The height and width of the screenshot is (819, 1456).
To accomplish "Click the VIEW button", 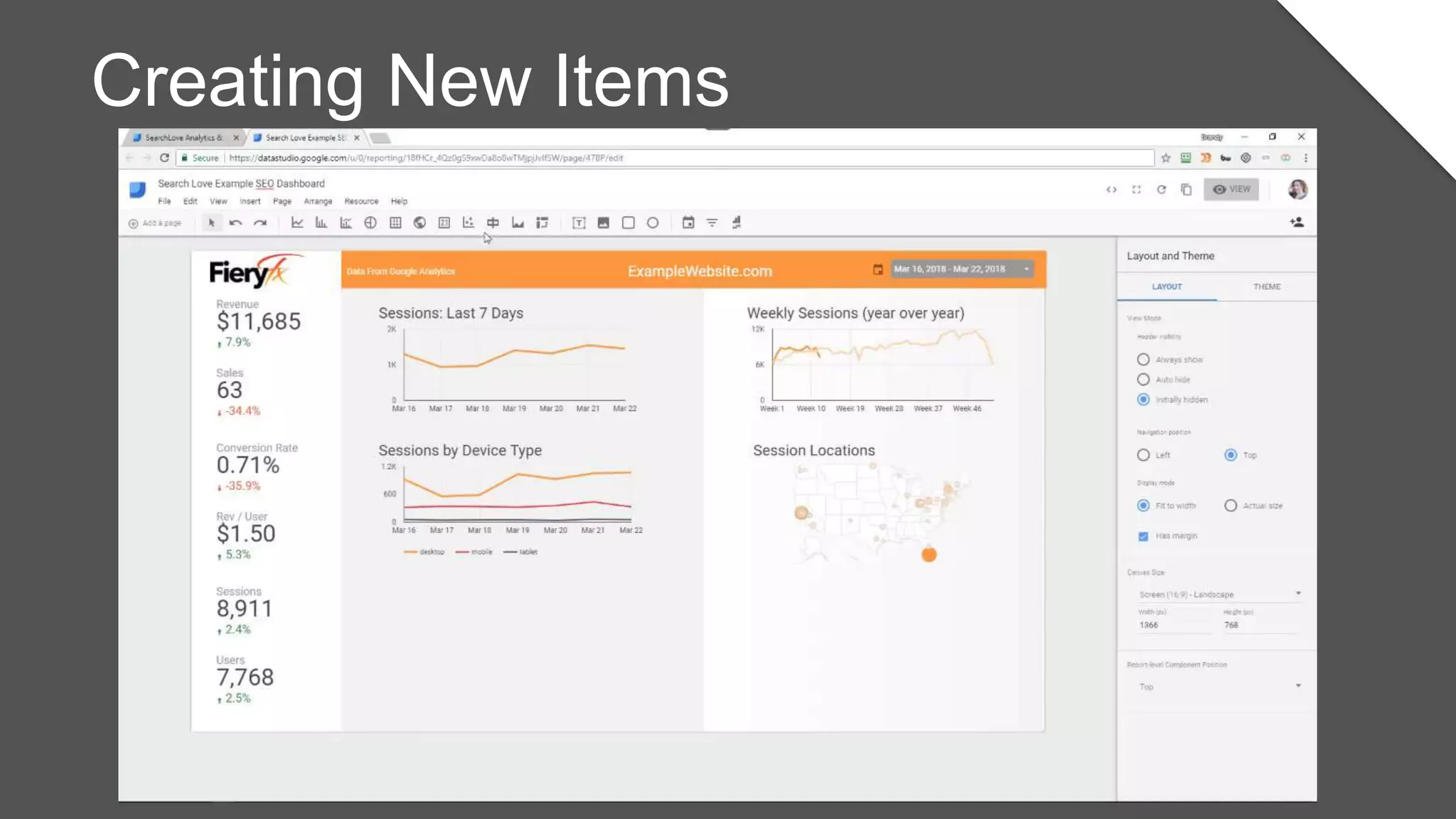I will [x=1231, y=189].
